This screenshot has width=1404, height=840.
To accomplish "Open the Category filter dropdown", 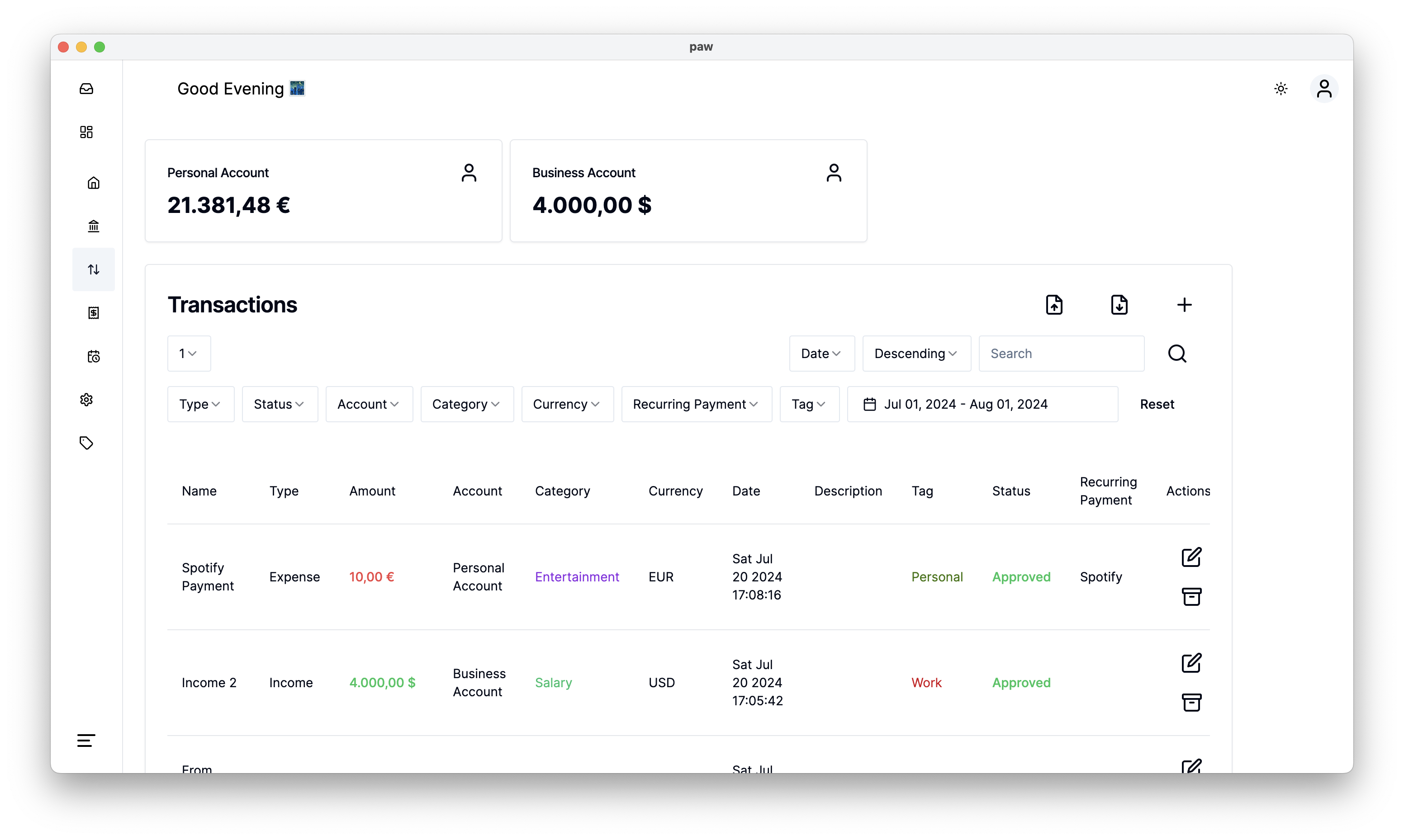I will tap(466, 404).
